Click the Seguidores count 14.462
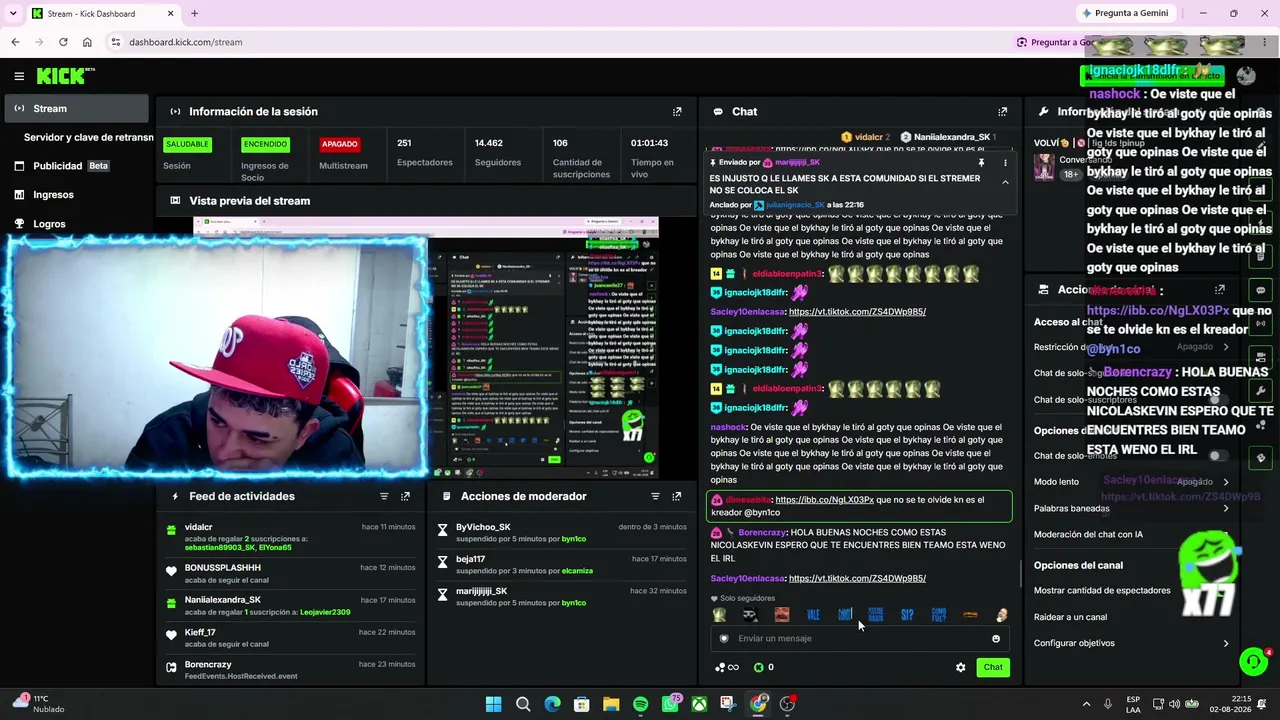1280x720 pixels. click(489, 143)
